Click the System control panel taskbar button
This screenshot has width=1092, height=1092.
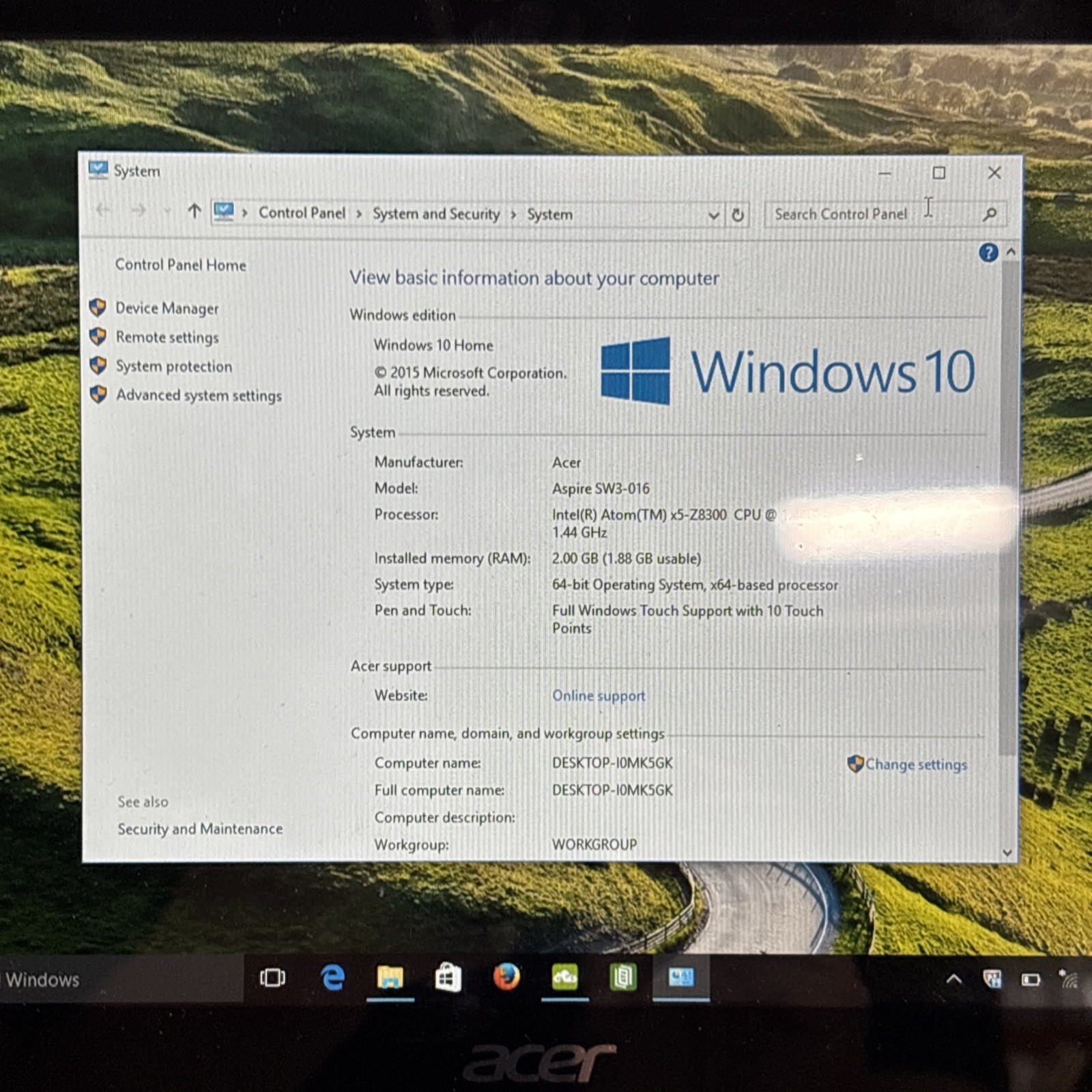[x=681, y=977]
